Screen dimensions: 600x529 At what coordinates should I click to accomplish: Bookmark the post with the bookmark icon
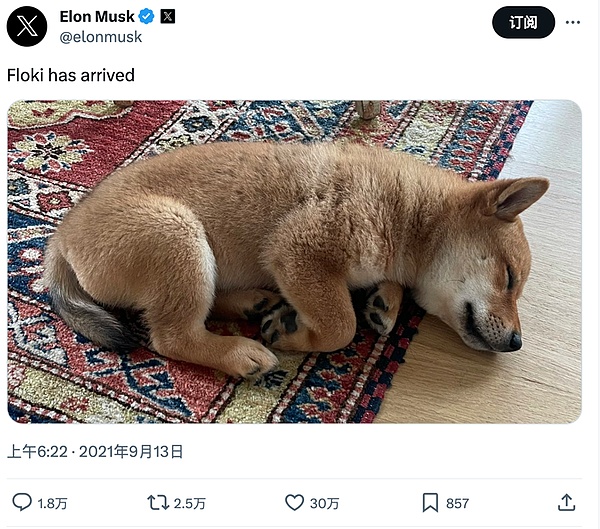430,502
